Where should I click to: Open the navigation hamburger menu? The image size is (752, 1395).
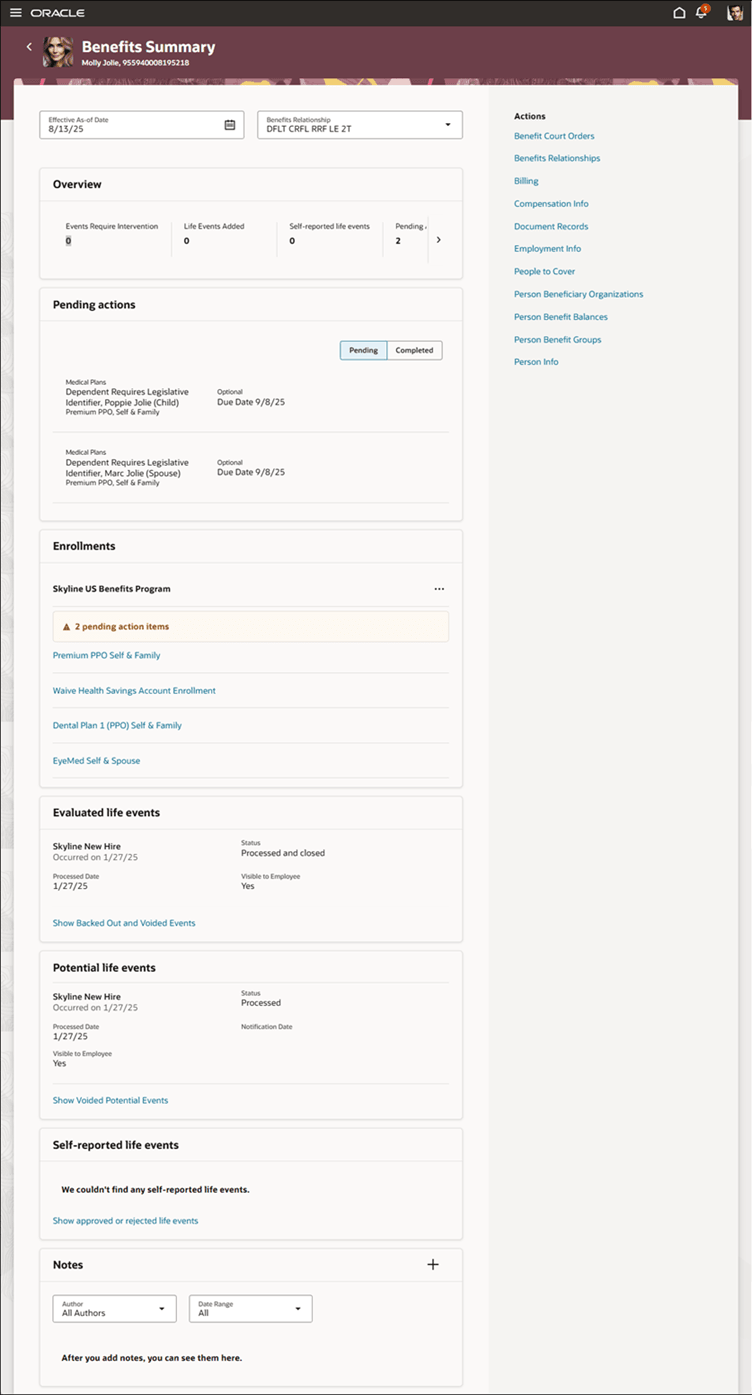pos(15,12)
